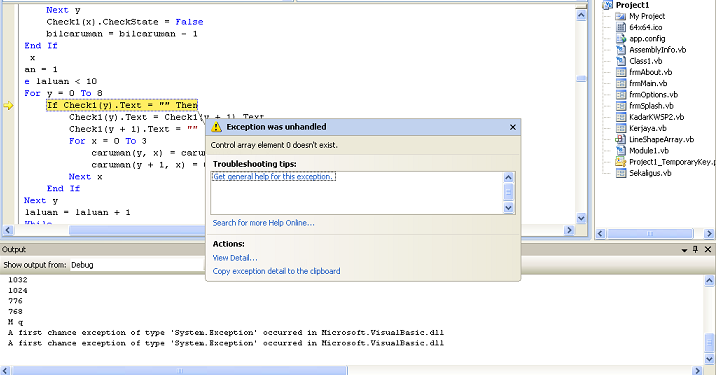Click the KadarKWSP2.vb form icon
The width and height of the screenshot is (717, 375).
click(x=621, y=117)
